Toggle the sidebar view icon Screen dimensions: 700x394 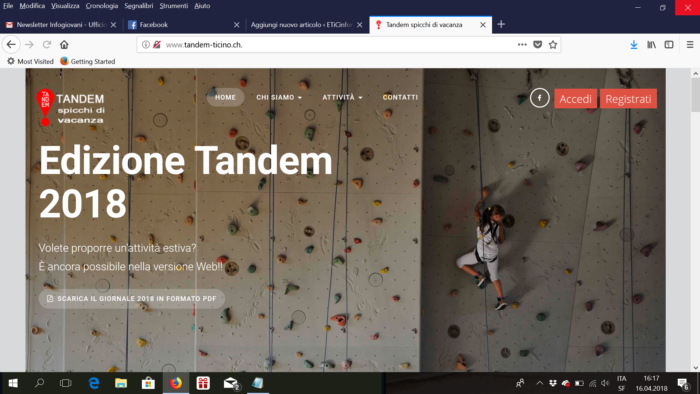(669, 45)
